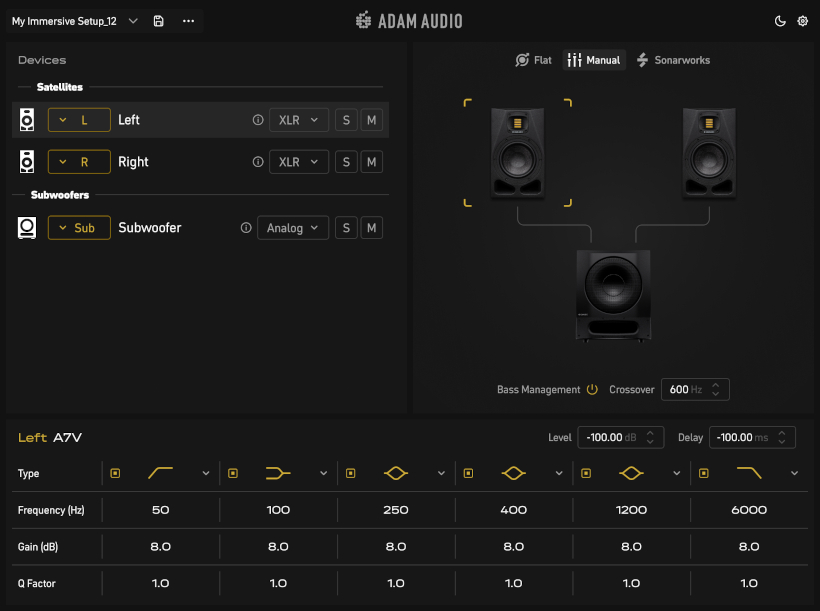Toggle the 6000 Hz filter band enable
Viewport: 820px width, 611px height.
point(703,473)
